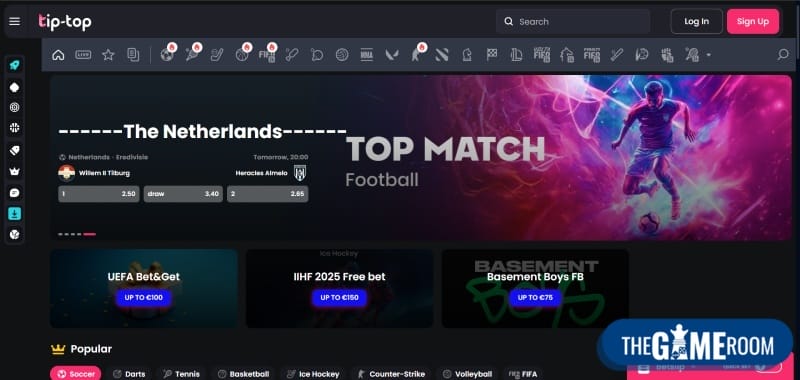Select the Ice Hockey skate icon
This screenshot has height=380, width=800.
point(217,55)
